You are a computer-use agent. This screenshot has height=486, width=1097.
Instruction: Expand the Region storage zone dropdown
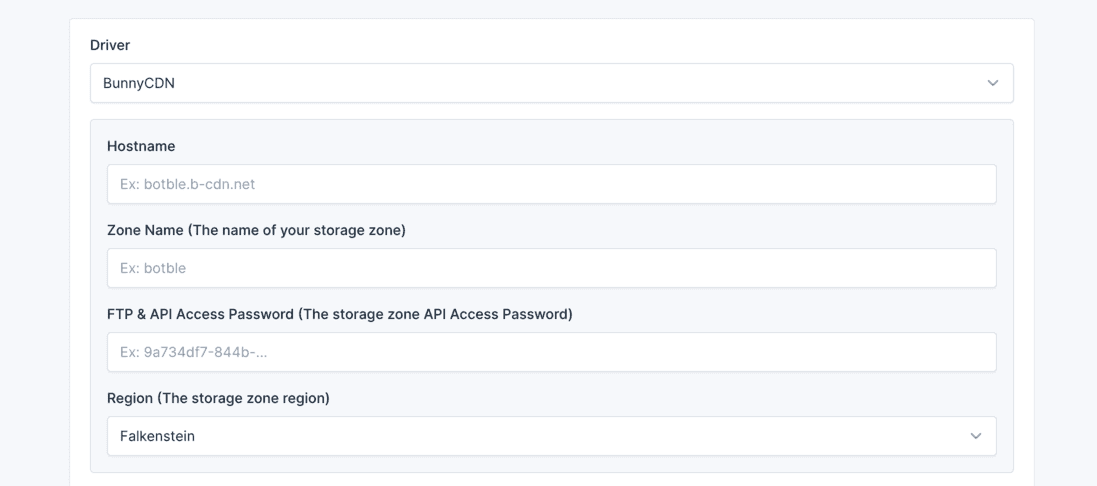pyautogui.click(x=551, y=436)
